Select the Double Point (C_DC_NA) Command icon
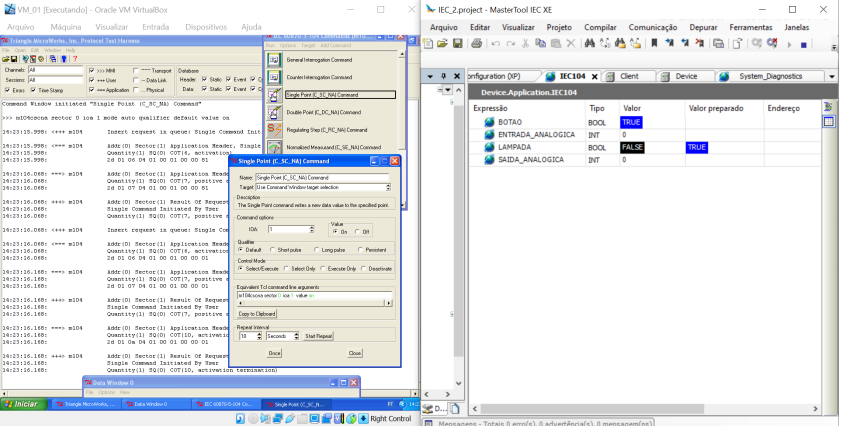The height and width of the screenshot is (428, 844). tap(275, 112)
